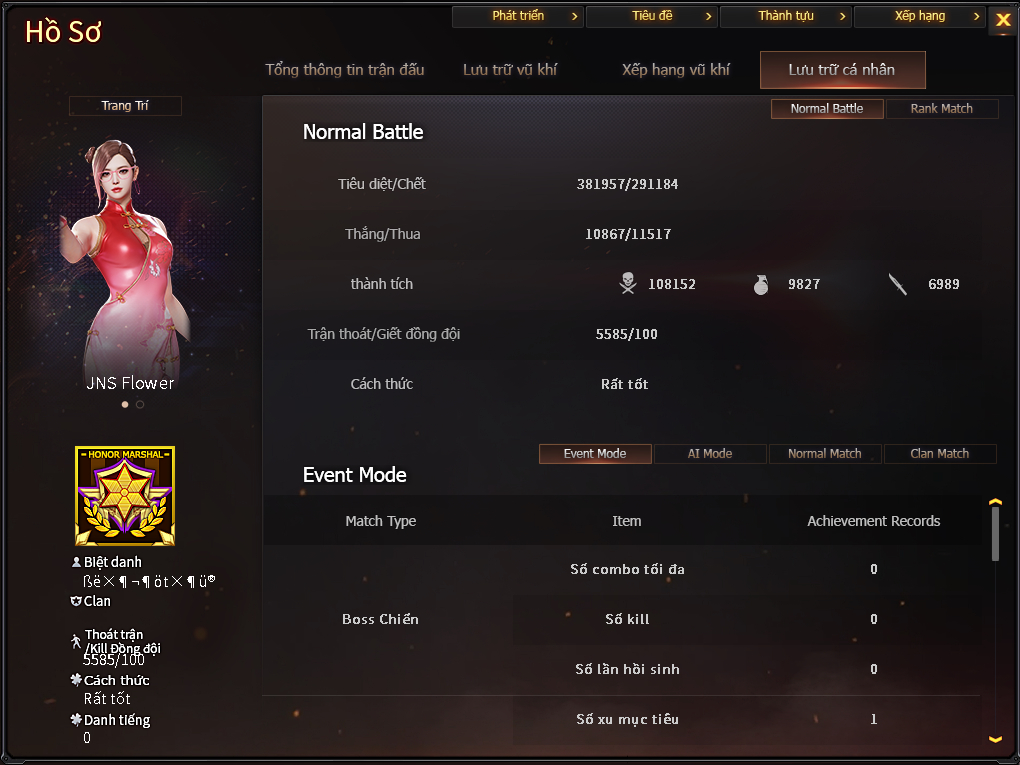This screenshot has height=765, width=1020.
Task: Click the records list scrollbar thumb
Action: (x=995, y=533)
